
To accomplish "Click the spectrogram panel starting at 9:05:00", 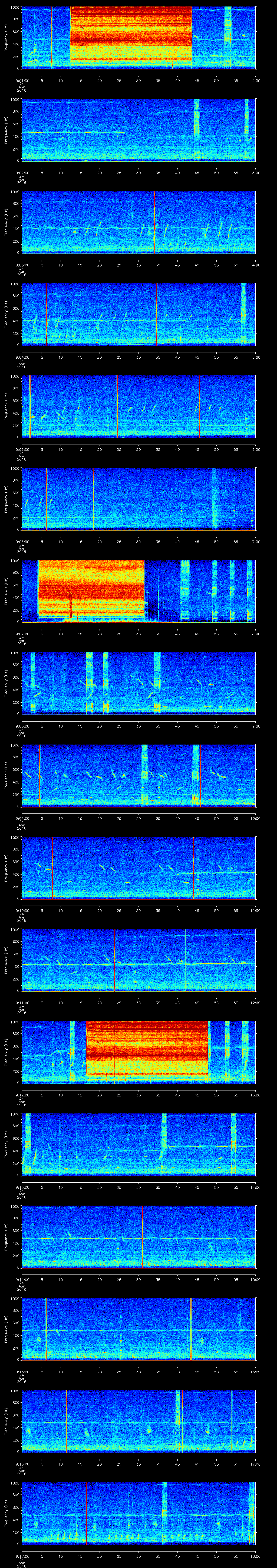I will (139, 407).
